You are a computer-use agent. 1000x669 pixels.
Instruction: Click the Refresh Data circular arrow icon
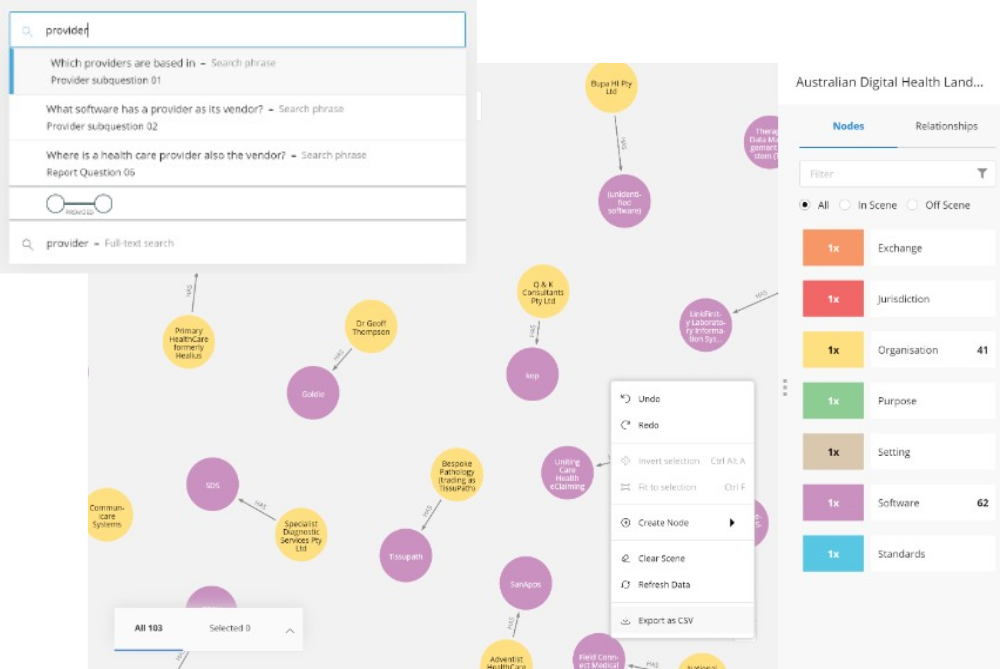(x=625, y=584)
